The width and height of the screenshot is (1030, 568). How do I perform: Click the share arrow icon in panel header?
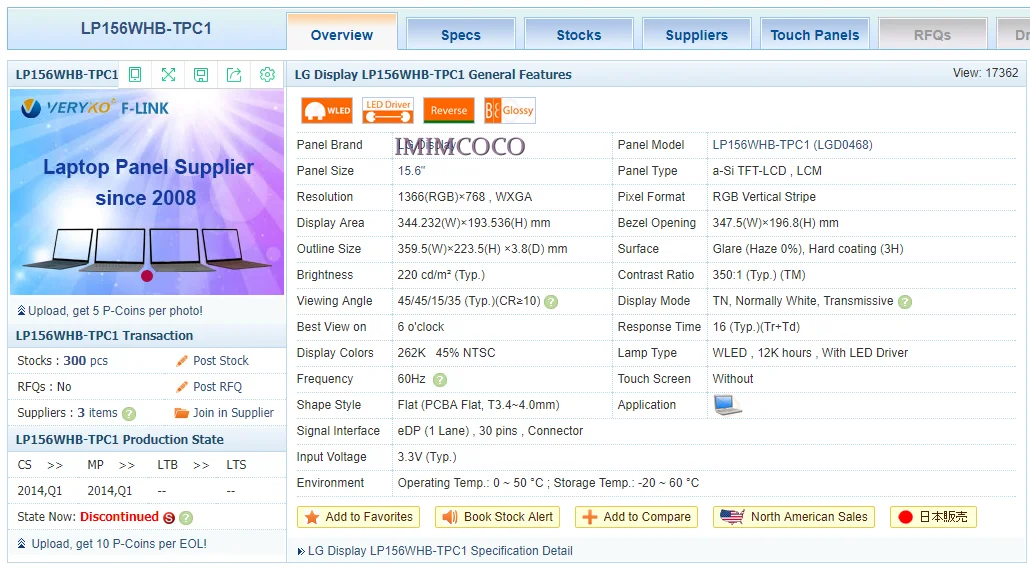point(234,75)
